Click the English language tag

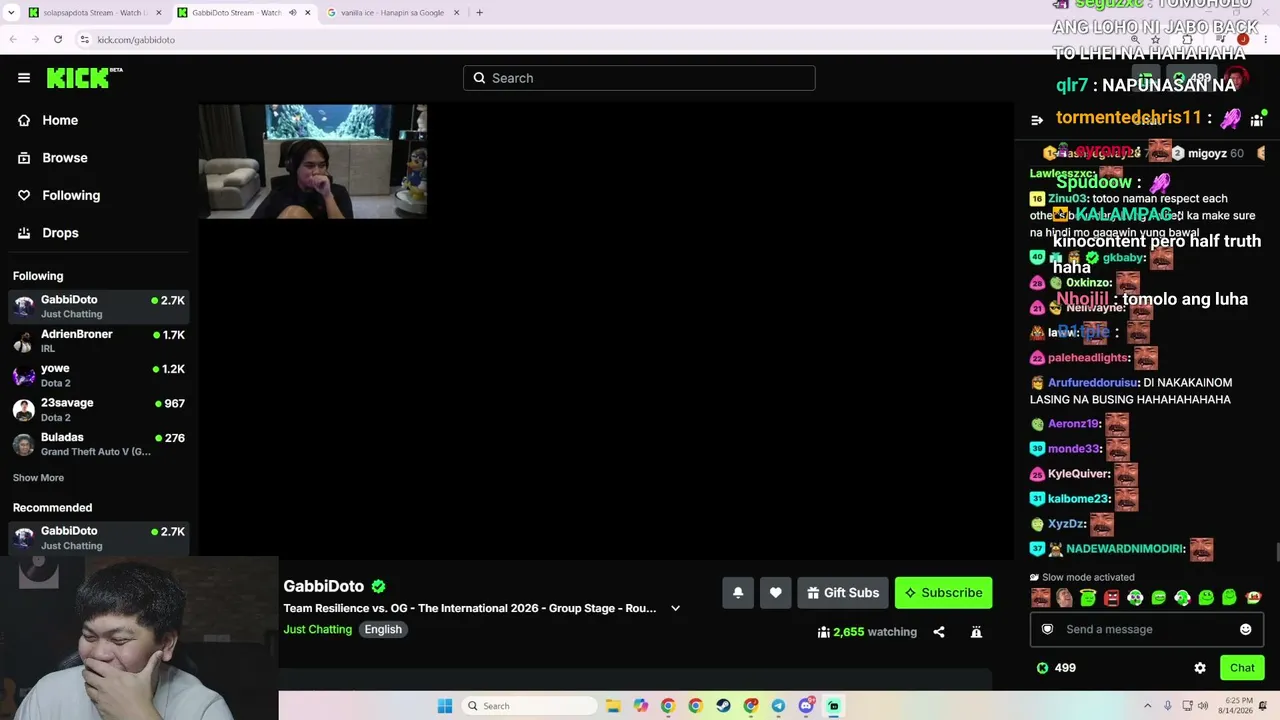(383, 629)
